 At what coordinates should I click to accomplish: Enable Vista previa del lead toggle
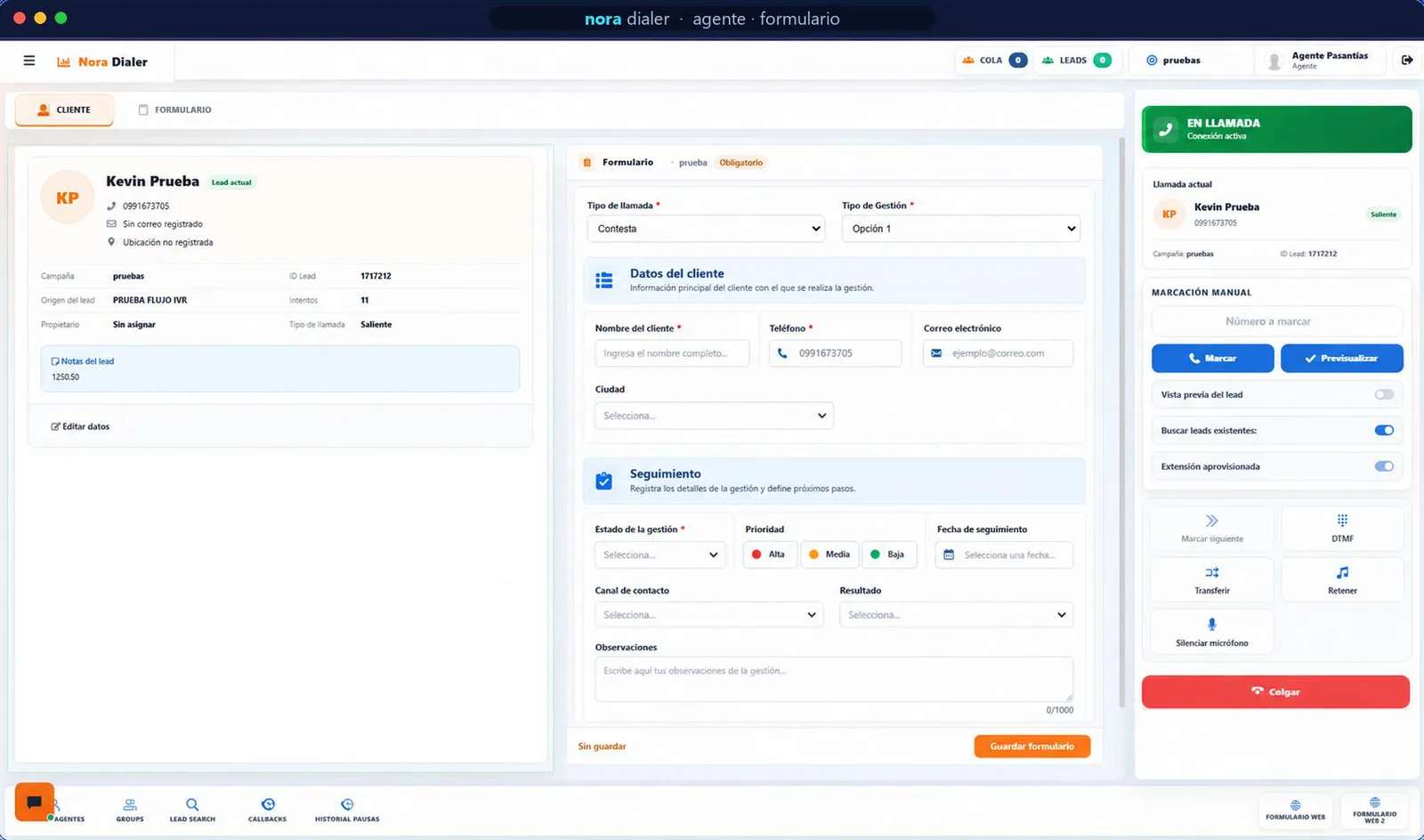pyautogui.click(x=1384, y=394)
